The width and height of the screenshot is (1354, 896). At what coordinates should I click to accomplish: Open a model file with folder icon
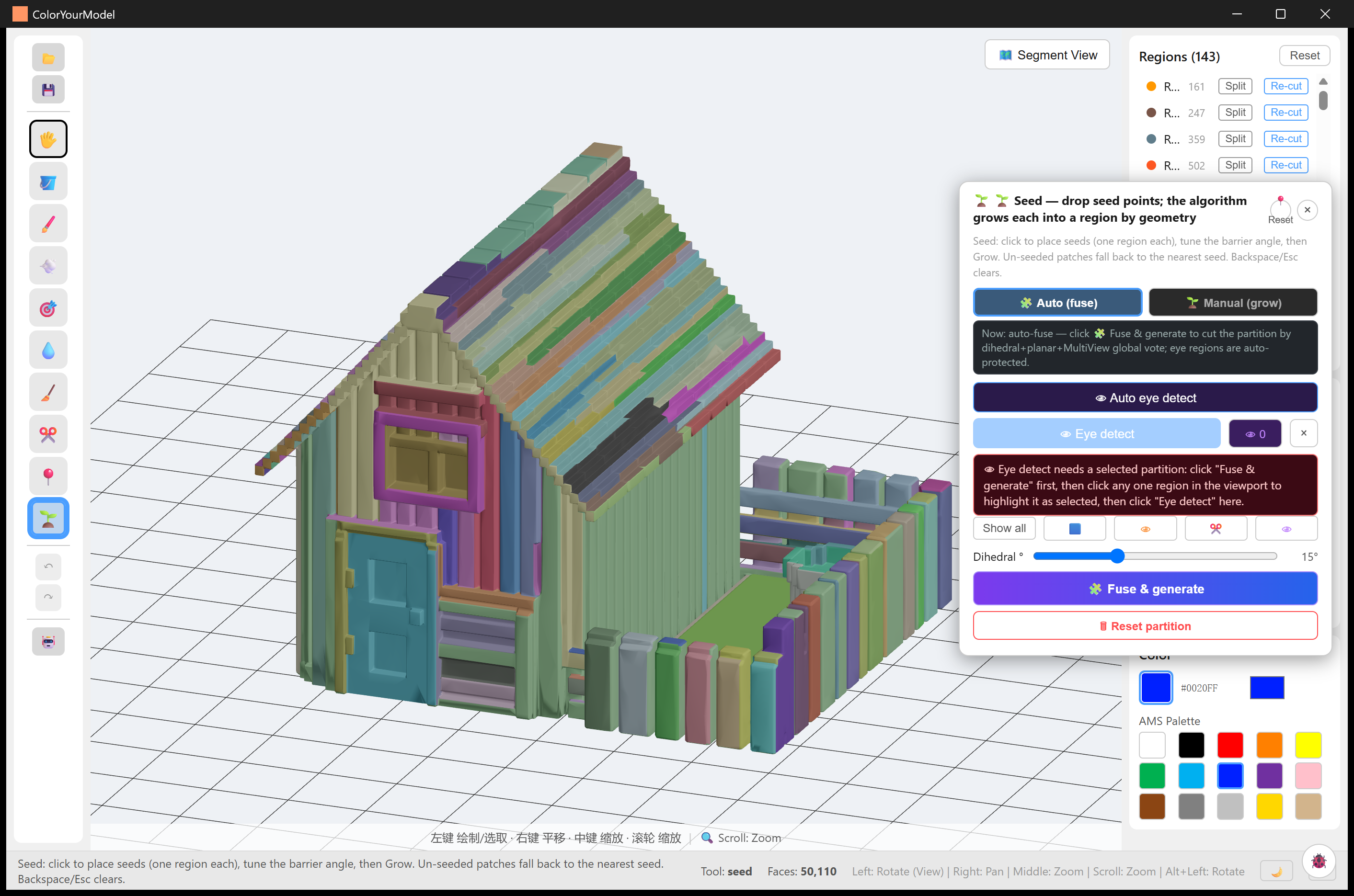pos(48,58)
